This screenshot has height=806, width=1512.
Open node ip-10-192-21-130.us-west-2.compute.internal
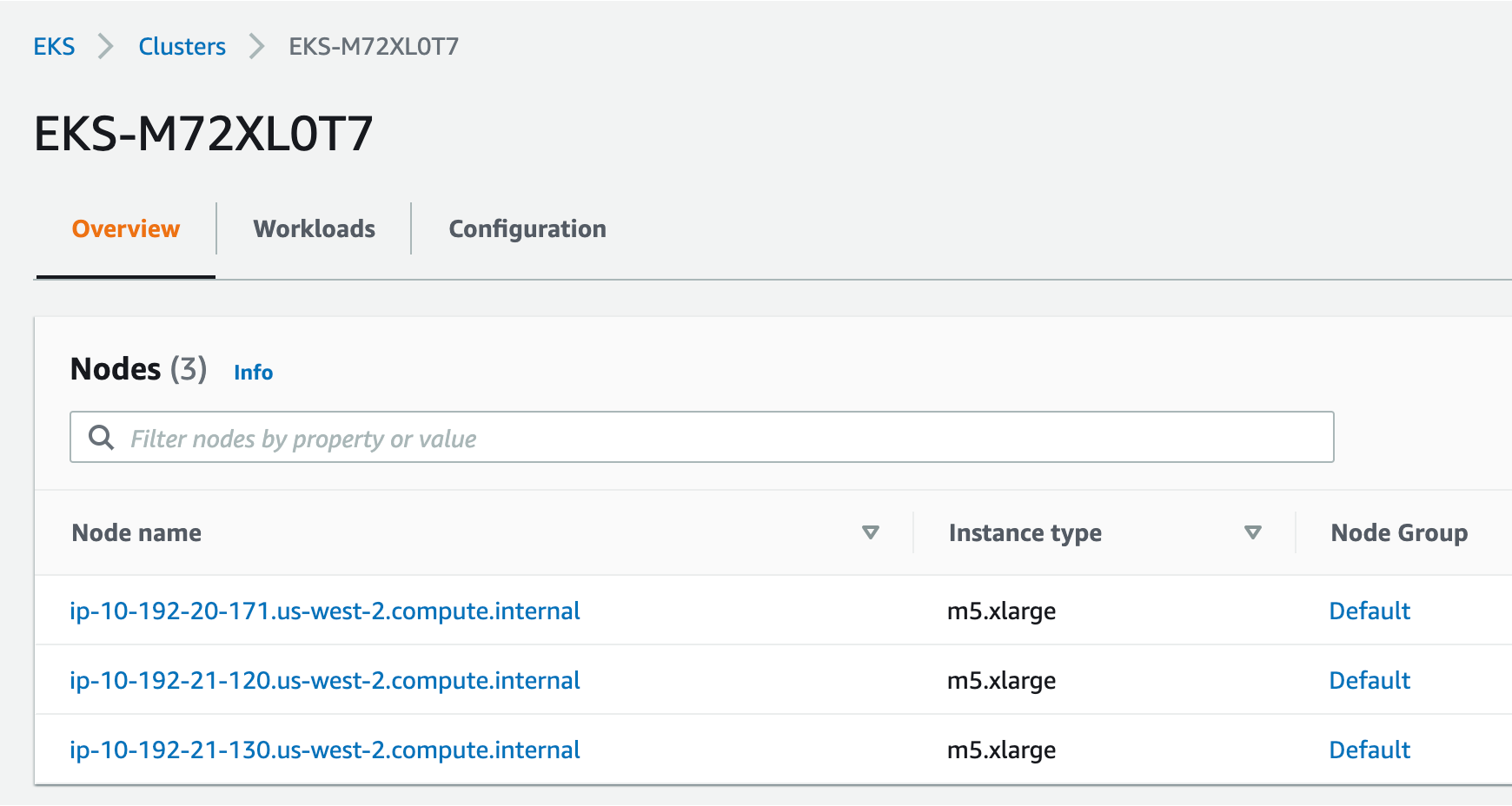(325, 750)
